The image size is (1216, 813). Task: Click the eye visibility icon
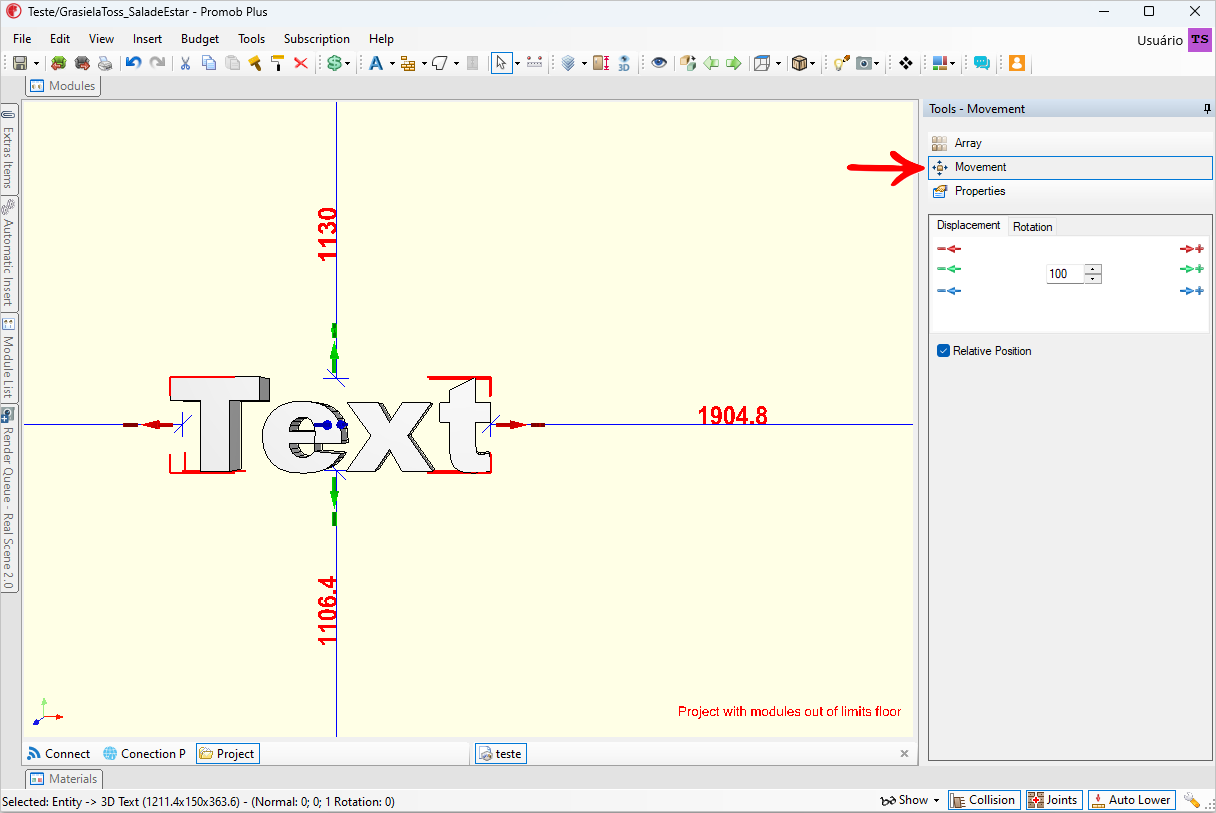click(659, 63)
